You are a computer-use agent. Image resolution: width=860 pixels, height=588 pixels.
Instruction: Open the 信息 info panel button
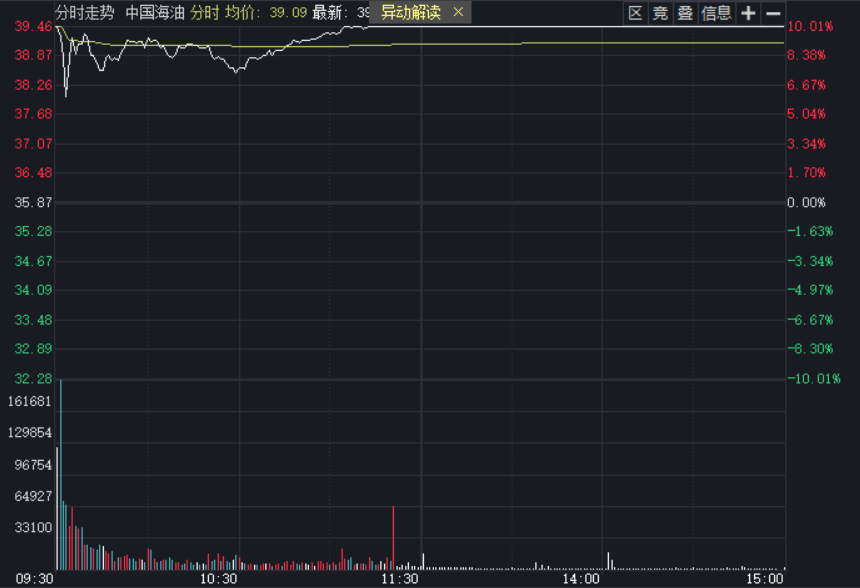click(x=717, y=13)
